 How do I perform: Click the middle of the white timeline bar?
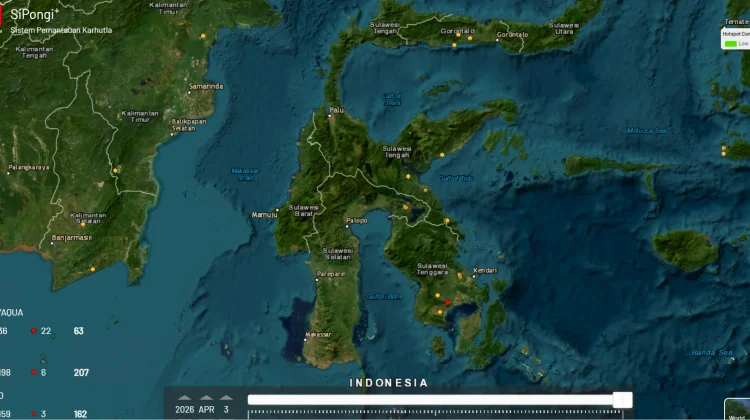(440, 400)
